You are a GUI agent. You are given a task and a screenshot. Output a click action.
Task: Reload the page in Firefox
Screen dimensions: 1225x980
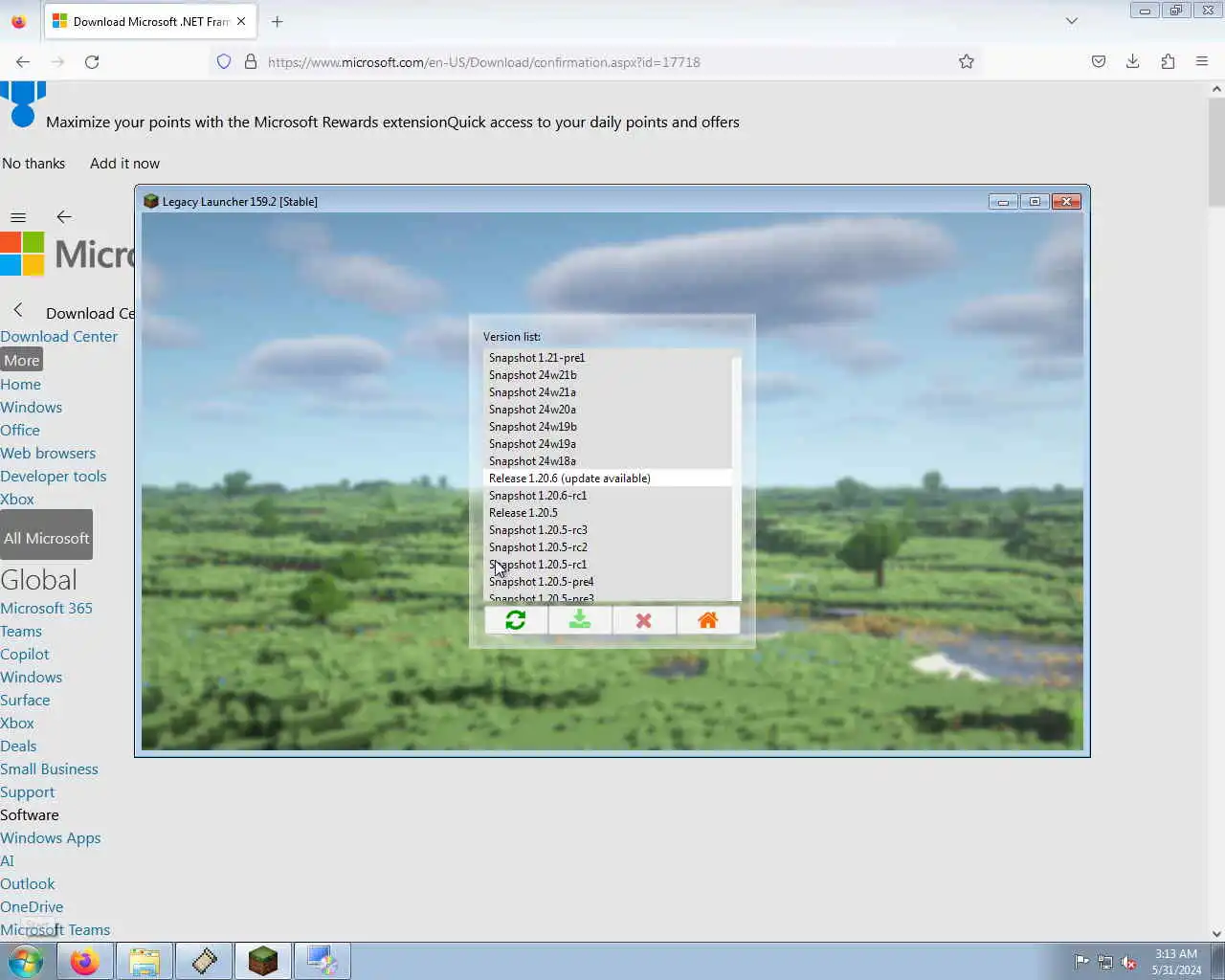click(92, 61)
